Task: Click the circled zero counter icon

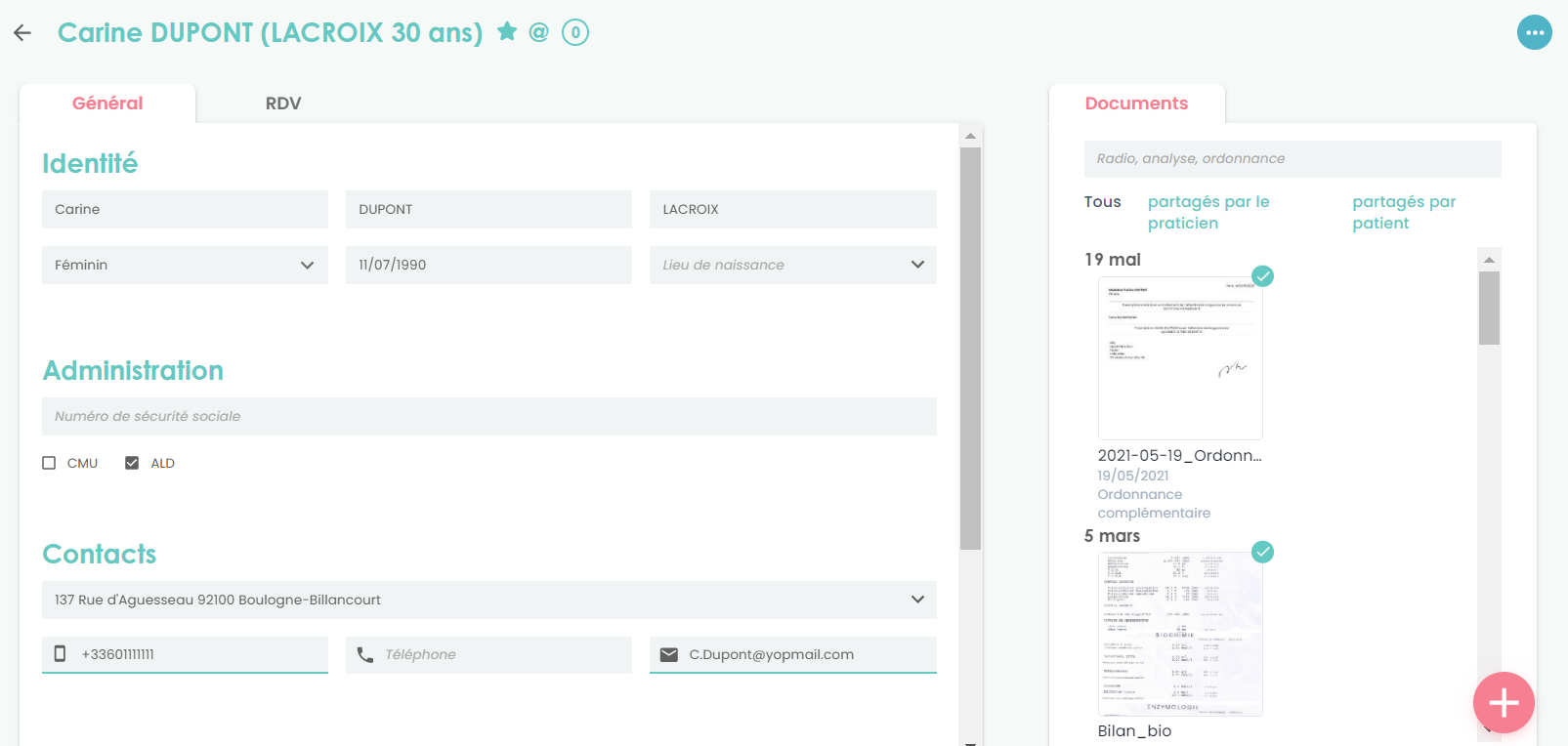Action: (575, 32)
